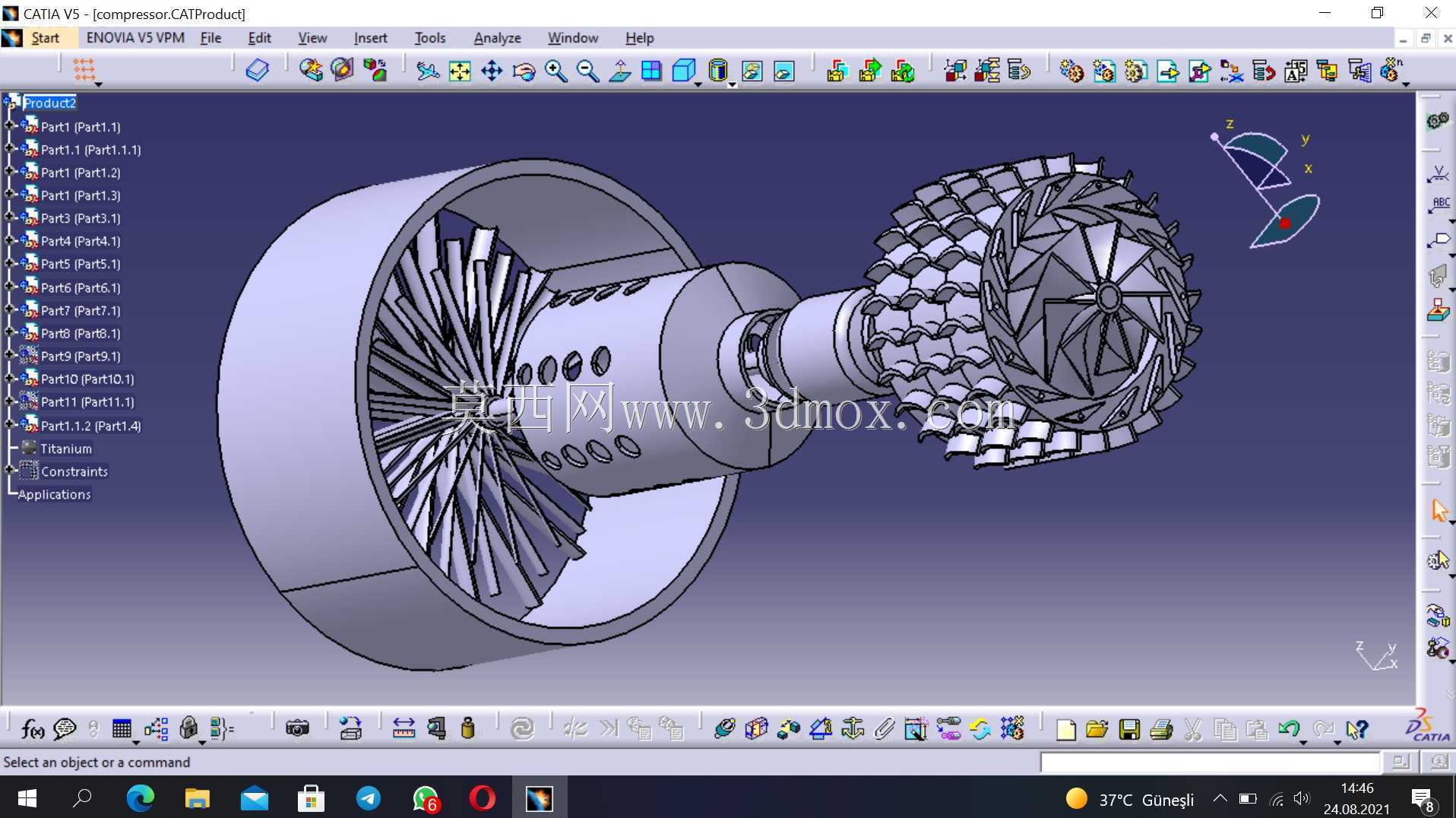The width and height of the screenshot is (1456, 818).
Task: Open Telegram from the taskbar
Action: pos(369,798)
